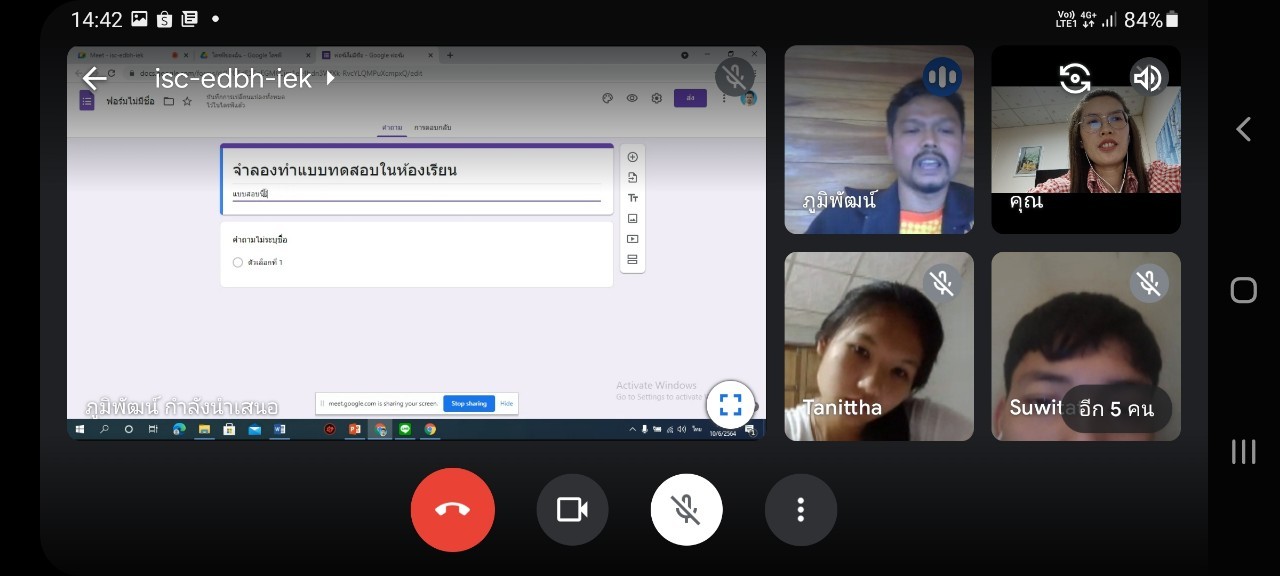The width and height of the screenshot is (1280, 576).
Task: Click the Google Forms preview eye icon
Action: click(x=632, y=98)
